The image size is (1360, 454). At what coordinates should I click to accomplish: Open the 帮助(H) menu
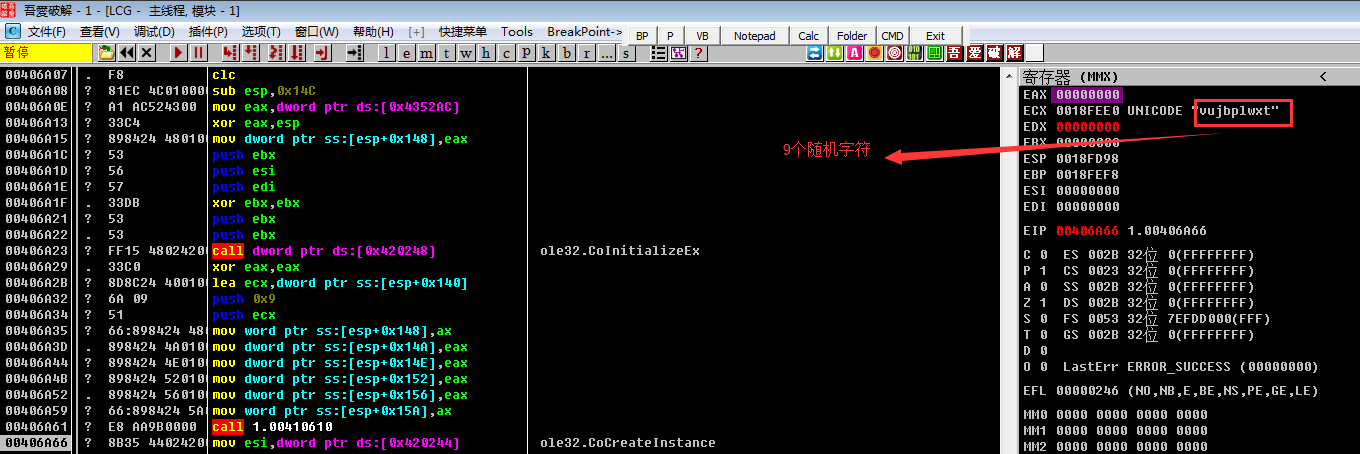click(x=373, y=32)
